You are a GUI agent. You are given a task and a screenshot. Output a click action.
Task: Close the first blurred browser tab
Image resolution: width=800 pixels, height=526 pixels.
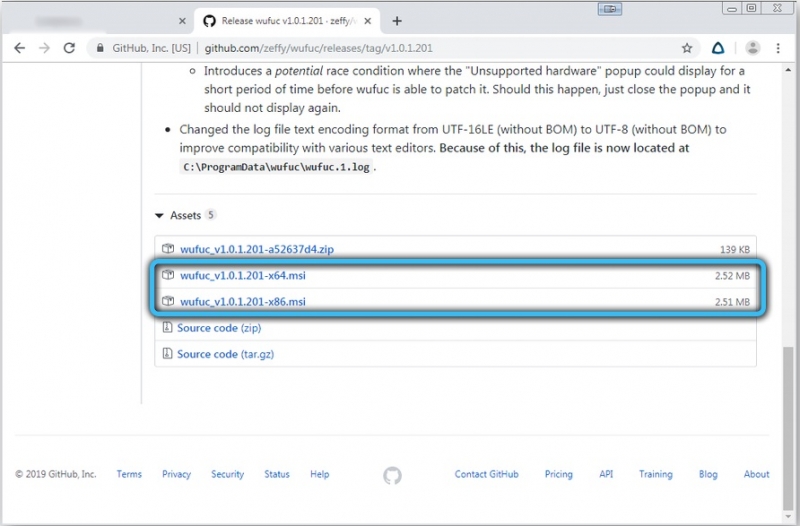coord(182,21)
